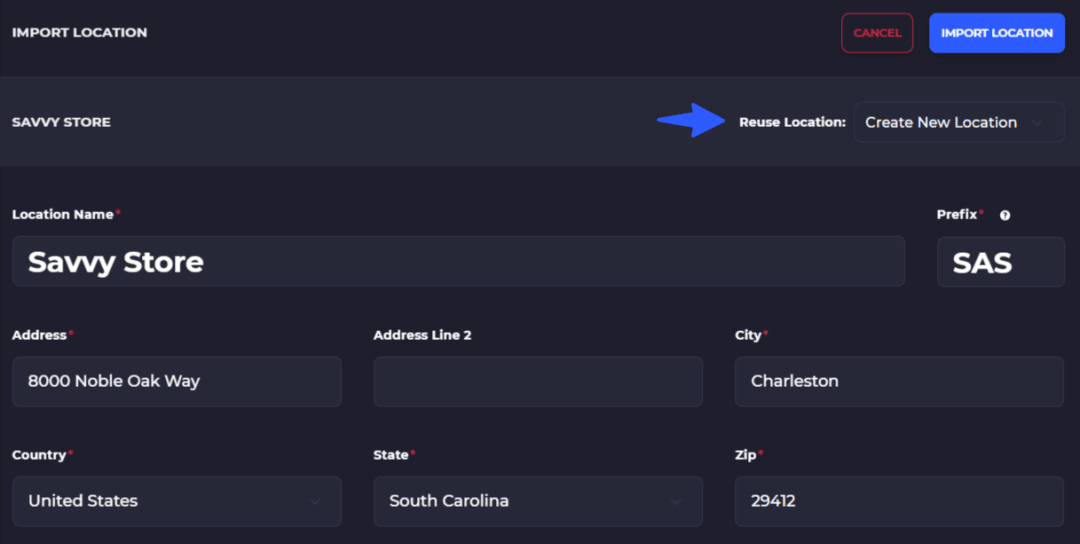This screenshot has height=544, width=1080.
Task: Click the Zip field label
Action: (745, 454)
